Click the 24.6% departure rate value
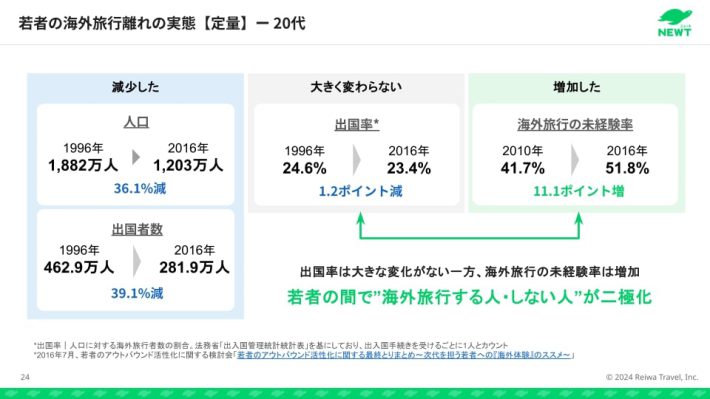Image resolution: width=710 pixels, height=399 pixels. click(304, 168)
